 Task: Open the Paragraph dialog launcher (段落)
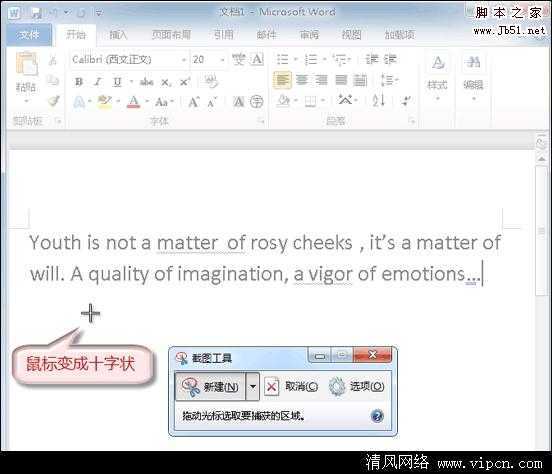[x=412, y=121]
